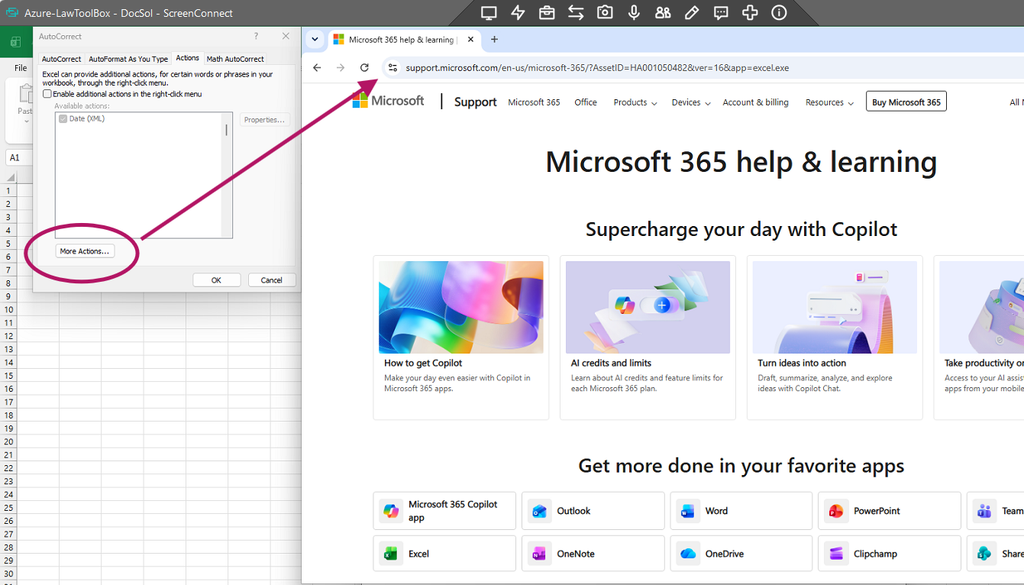
Task: Switch to AutoFormat As You Type tab
Action: tap(128, 59)
